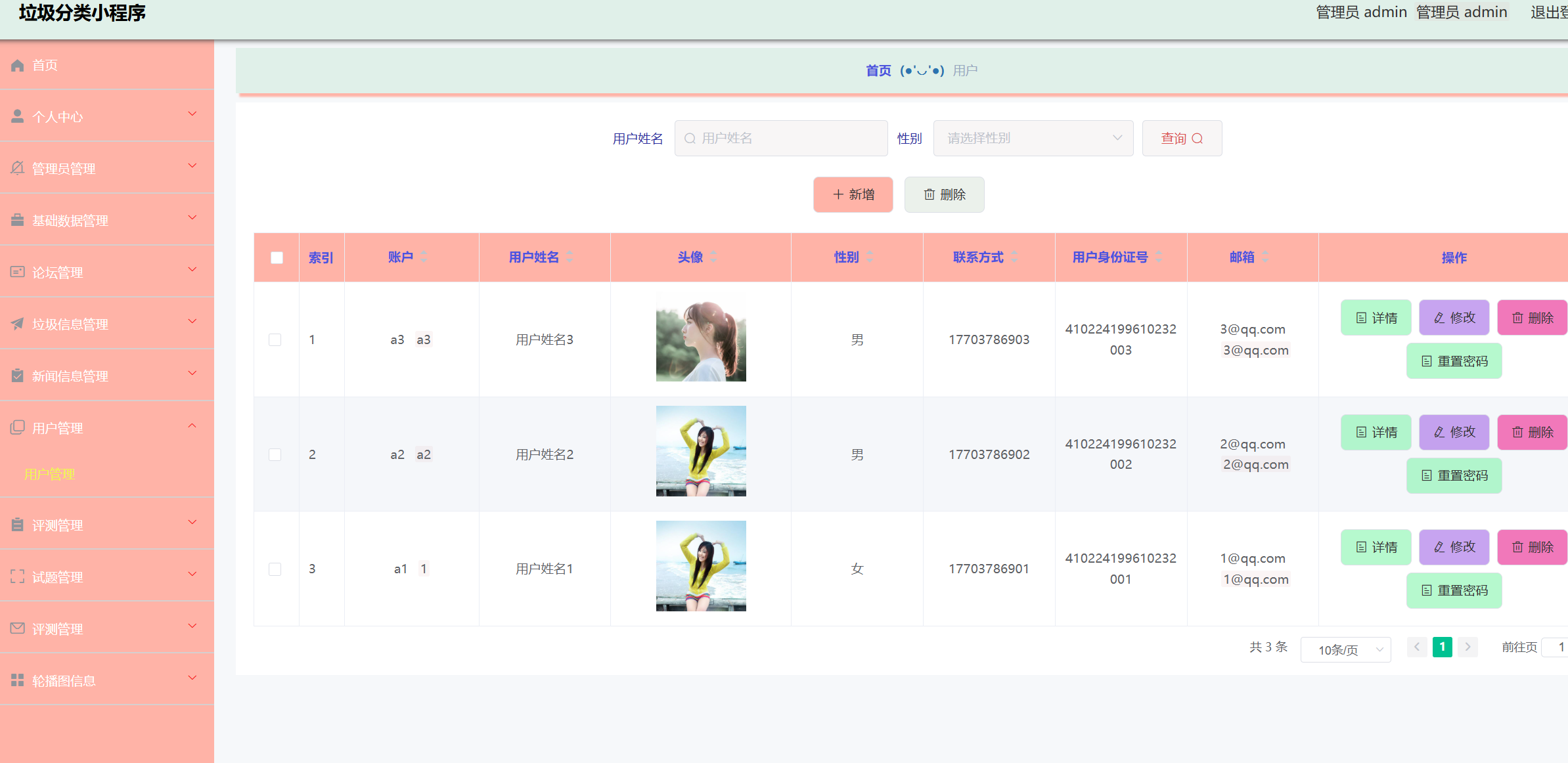Click the paper plane icon for 垃圾信息管理

(17, 323)
